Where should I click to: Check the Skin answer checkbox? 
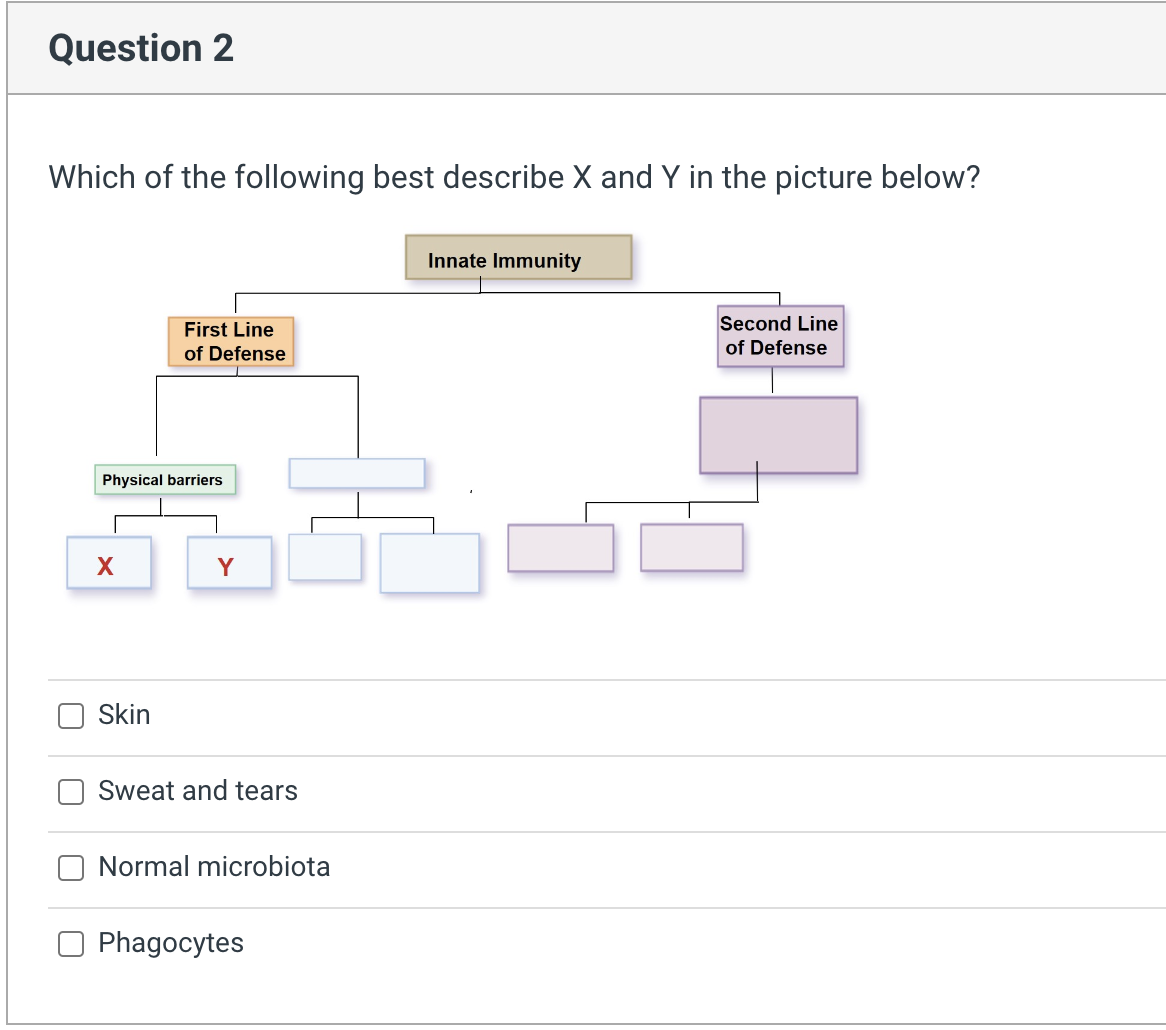(70, 716)
